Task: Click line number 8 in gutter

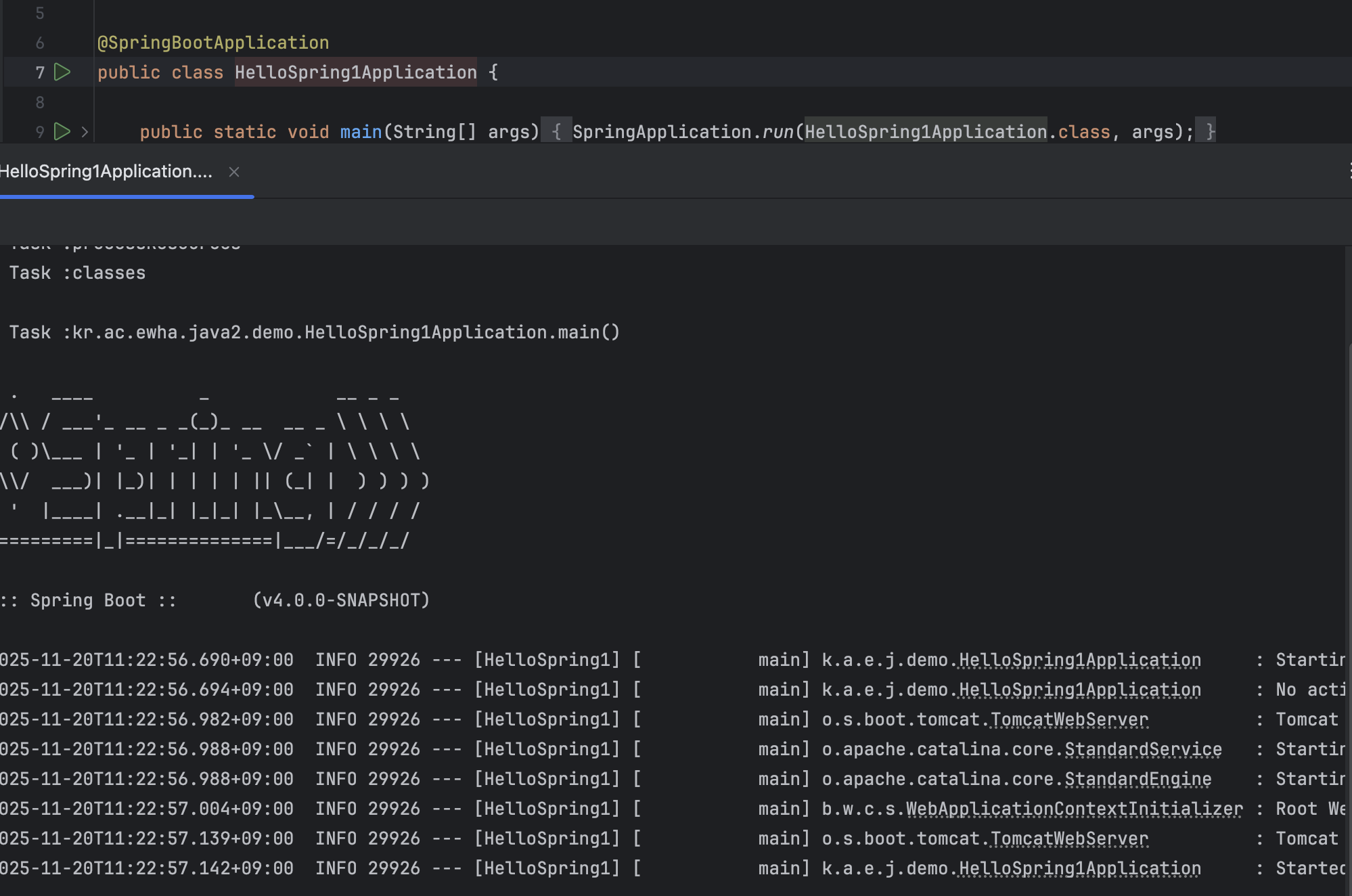Action: click(x=40, y=102)
